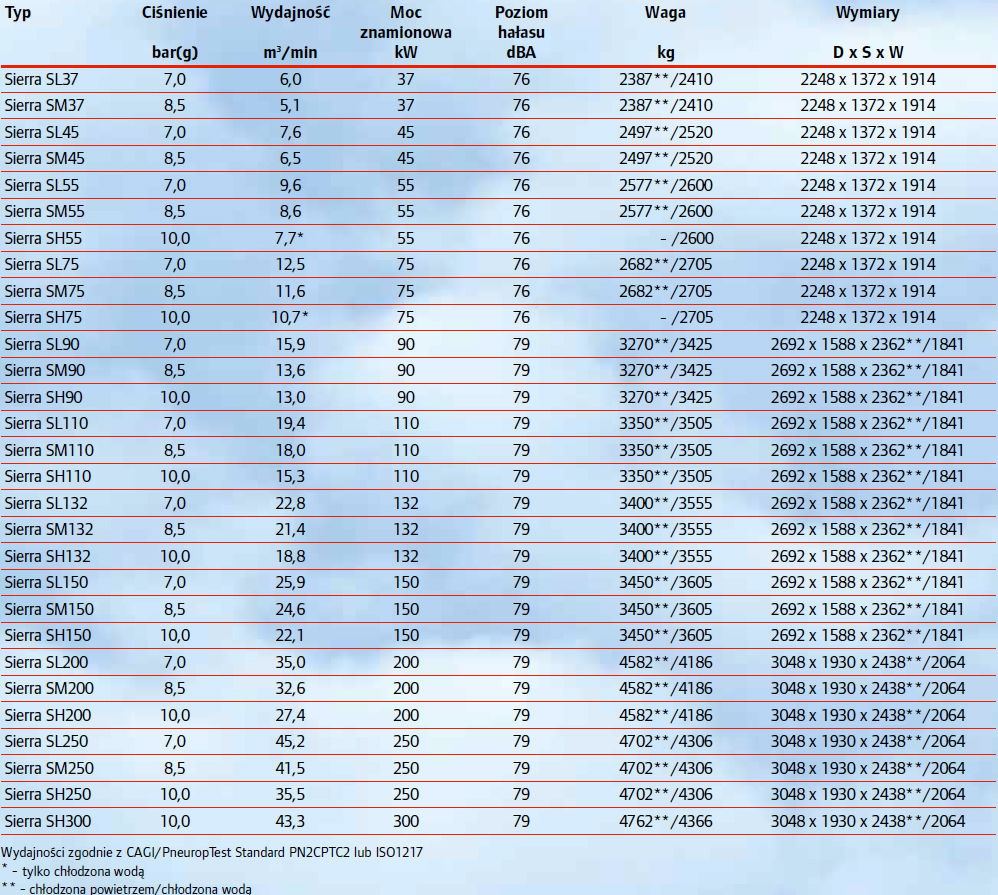Select the flow value '19,4' for Sierra SL110

(290, 423)
